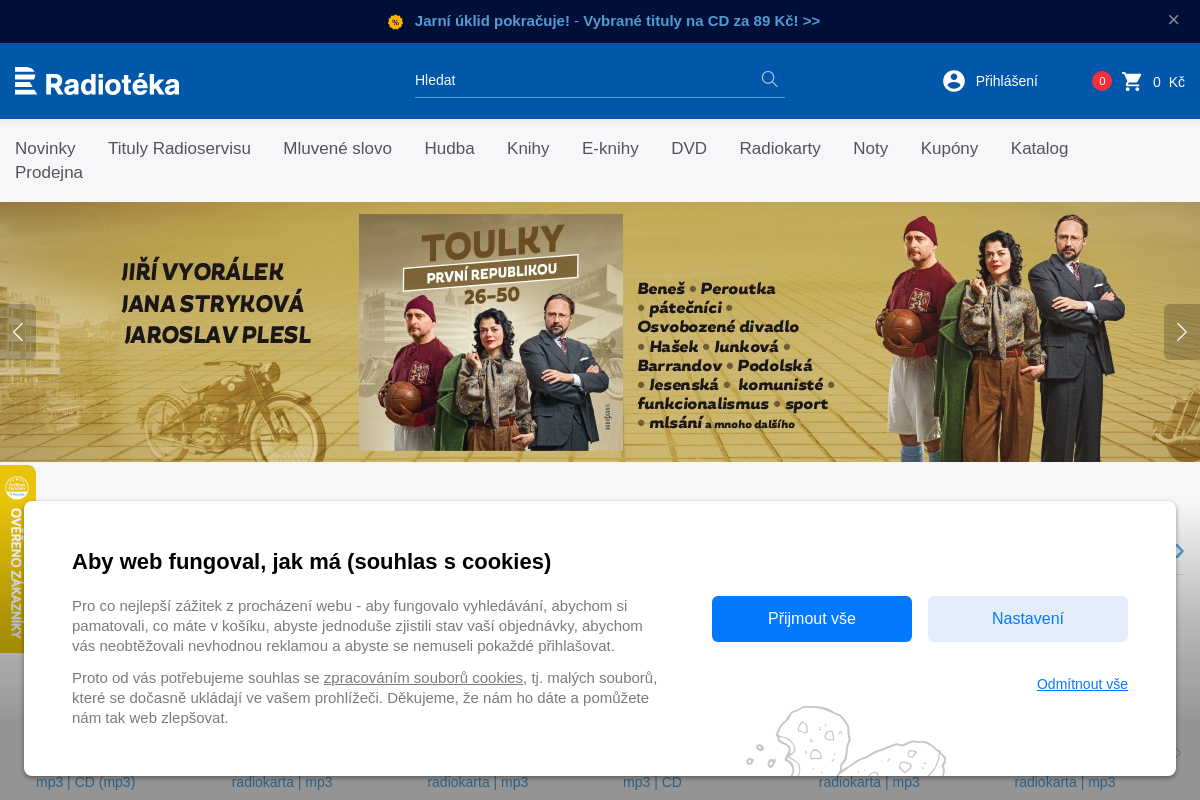Open the Ověřeno zákazníky badge
Image resolution: width=1200 pixels, height=800 pixels.
(x=17, y=558)
